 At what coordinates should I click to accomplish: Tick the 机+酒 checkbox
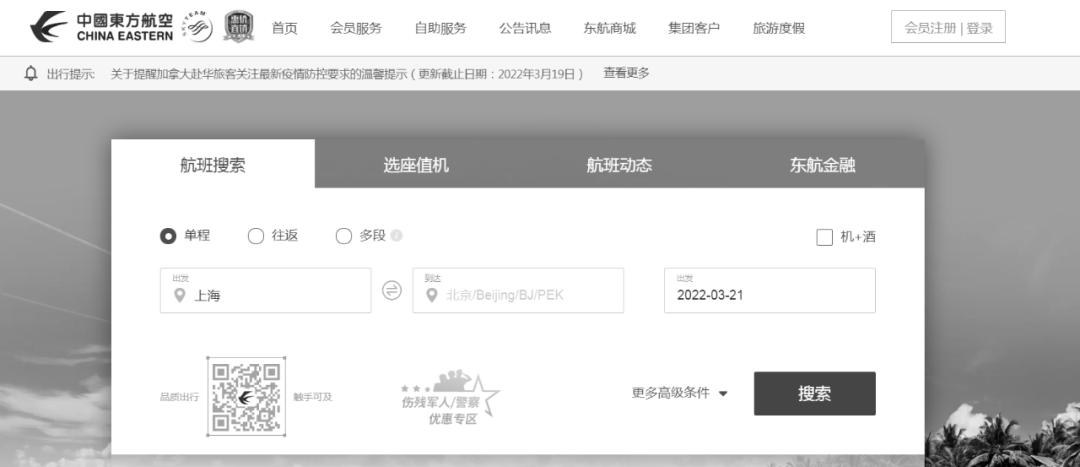824,237
